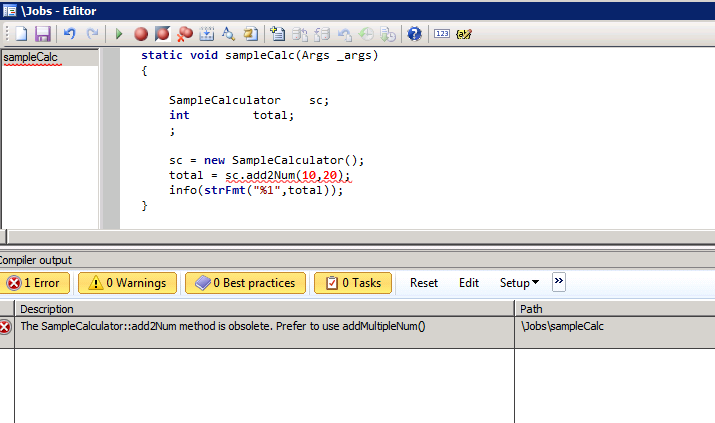The height and width of the screenshot is (423, 715).
Task: Click the New document icon
Action: click(20, 34)
